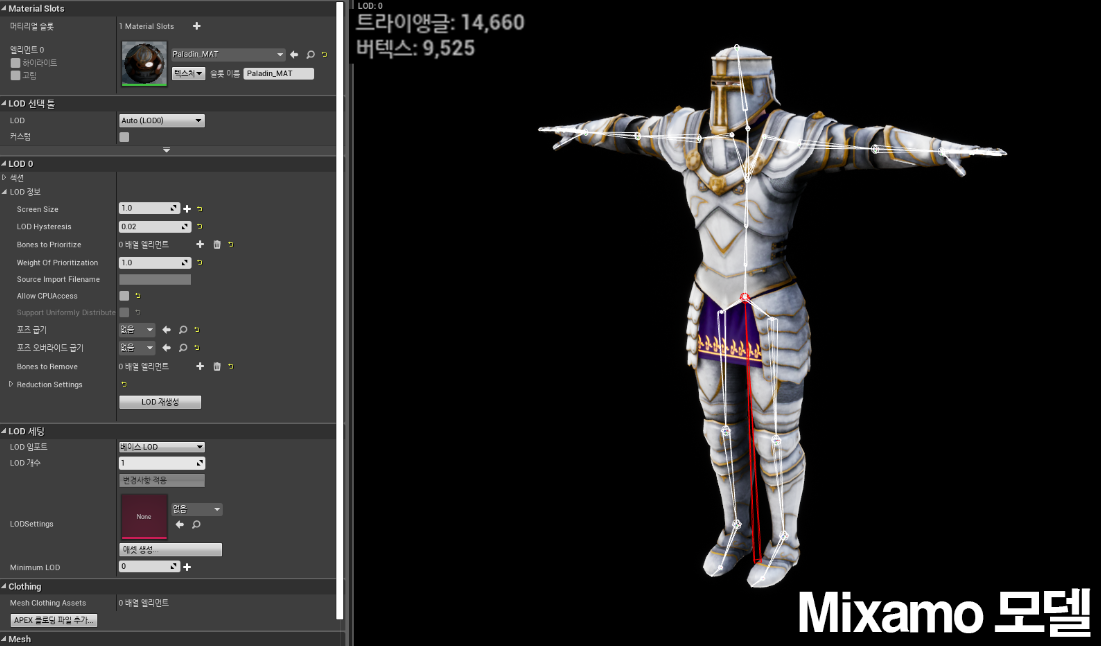This screenshot has width=1101, height=646.
Task: Use selected asset arrow for 포즈 굽기
Action: (x=166, y=329)
